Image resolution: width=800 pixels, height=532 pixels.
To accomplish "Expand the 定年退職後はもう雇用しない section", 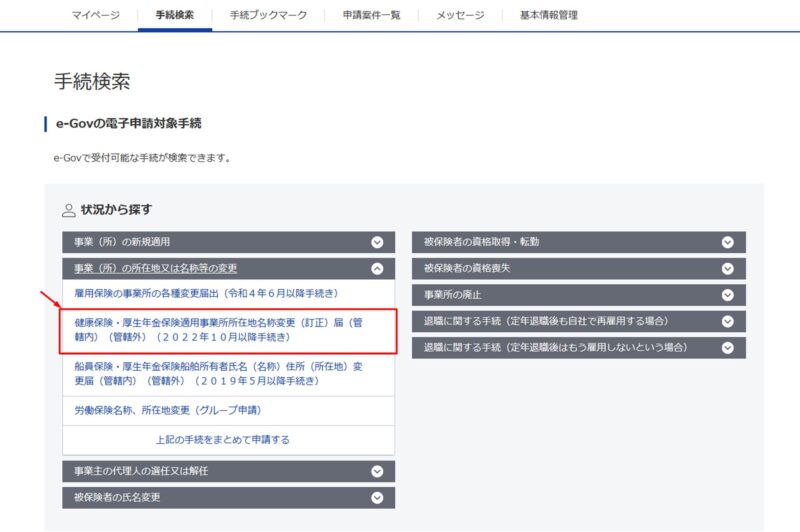I will pyautogui.click(x=727, y=347).
